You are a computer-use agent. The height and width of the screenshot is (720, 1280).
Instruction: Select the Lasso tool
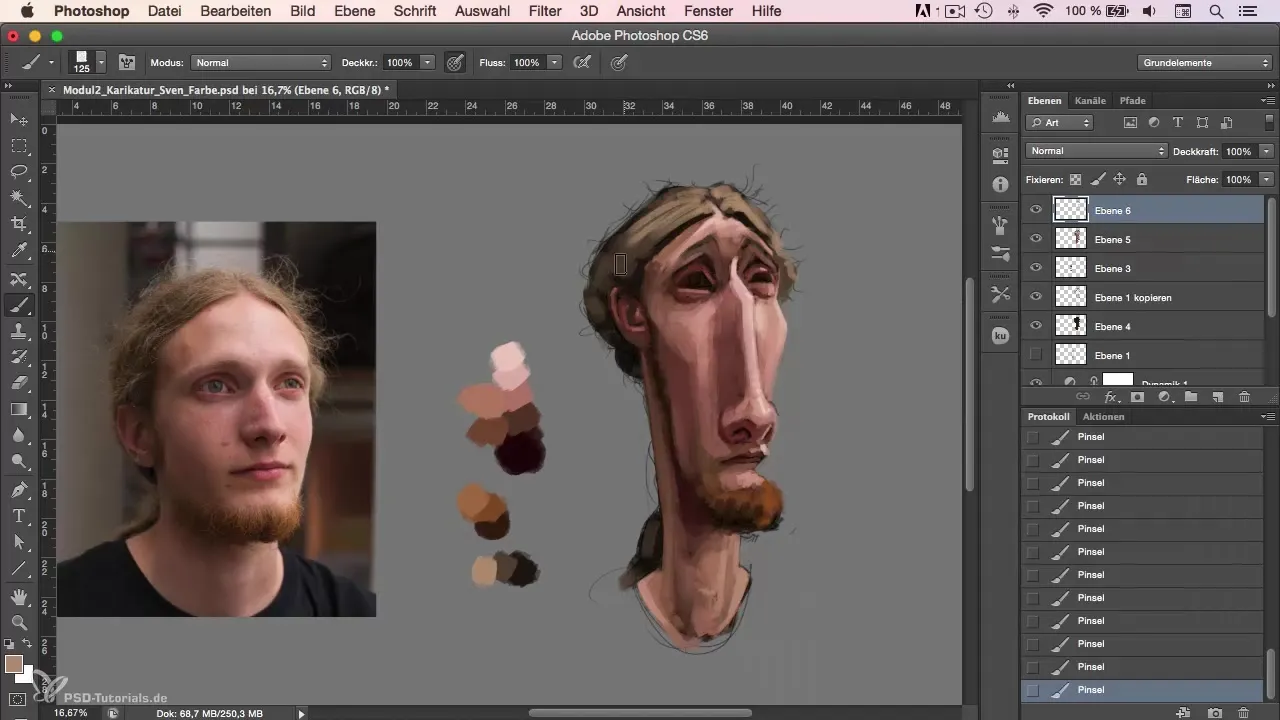click(19, 172)
